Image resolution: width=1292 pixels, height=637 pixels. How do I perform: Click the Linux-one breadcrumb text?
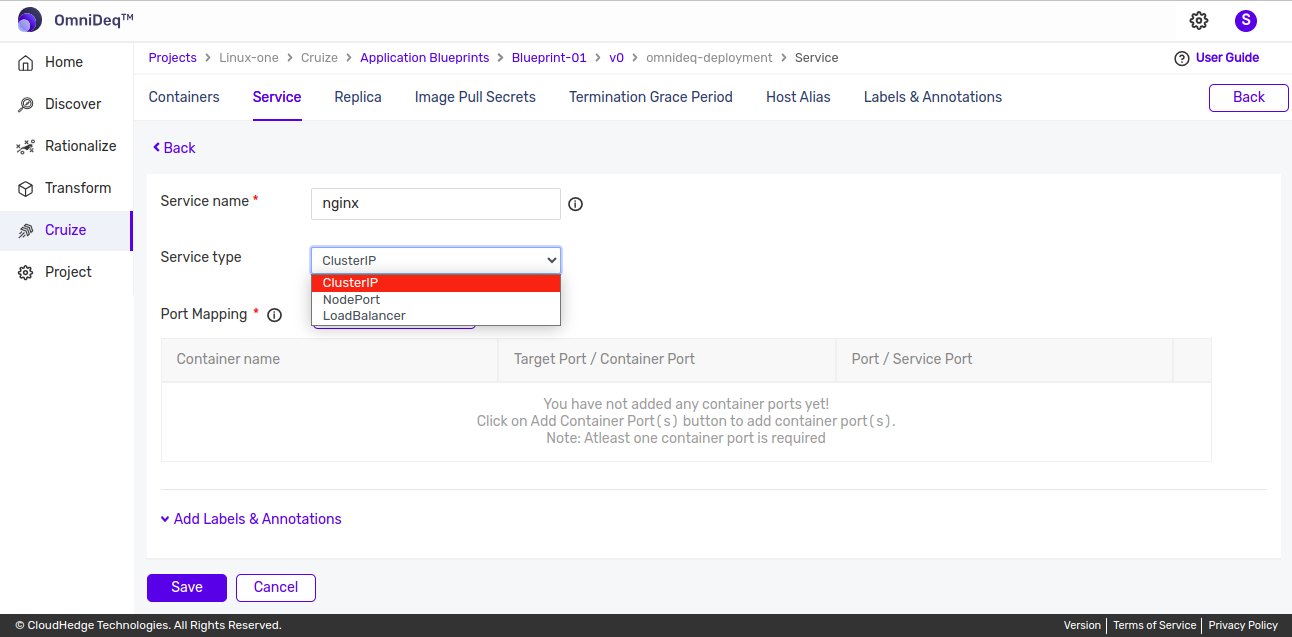point(249,58)
